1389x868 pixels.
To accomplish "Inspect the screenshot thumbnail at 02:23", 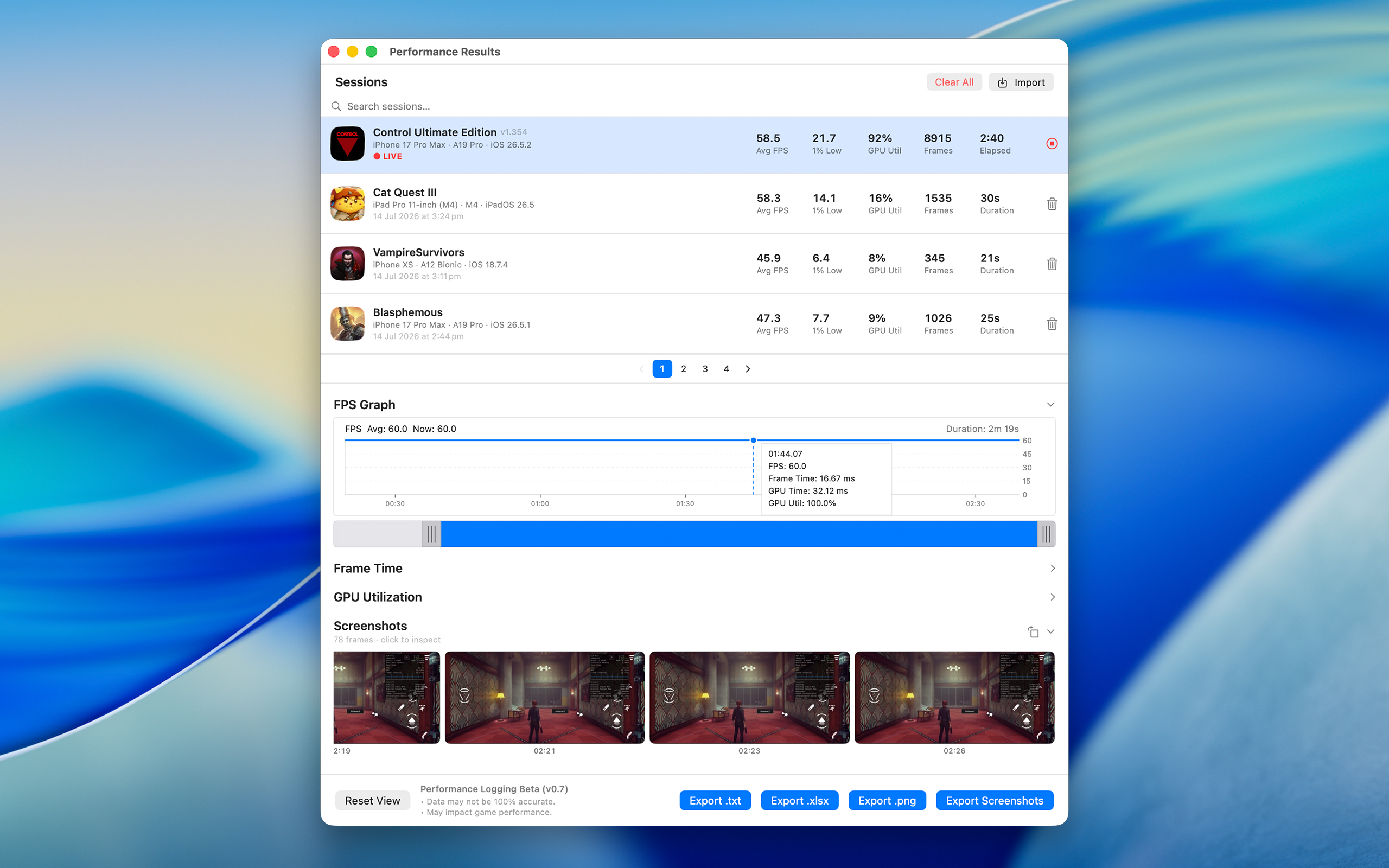I will pos(749,698).
